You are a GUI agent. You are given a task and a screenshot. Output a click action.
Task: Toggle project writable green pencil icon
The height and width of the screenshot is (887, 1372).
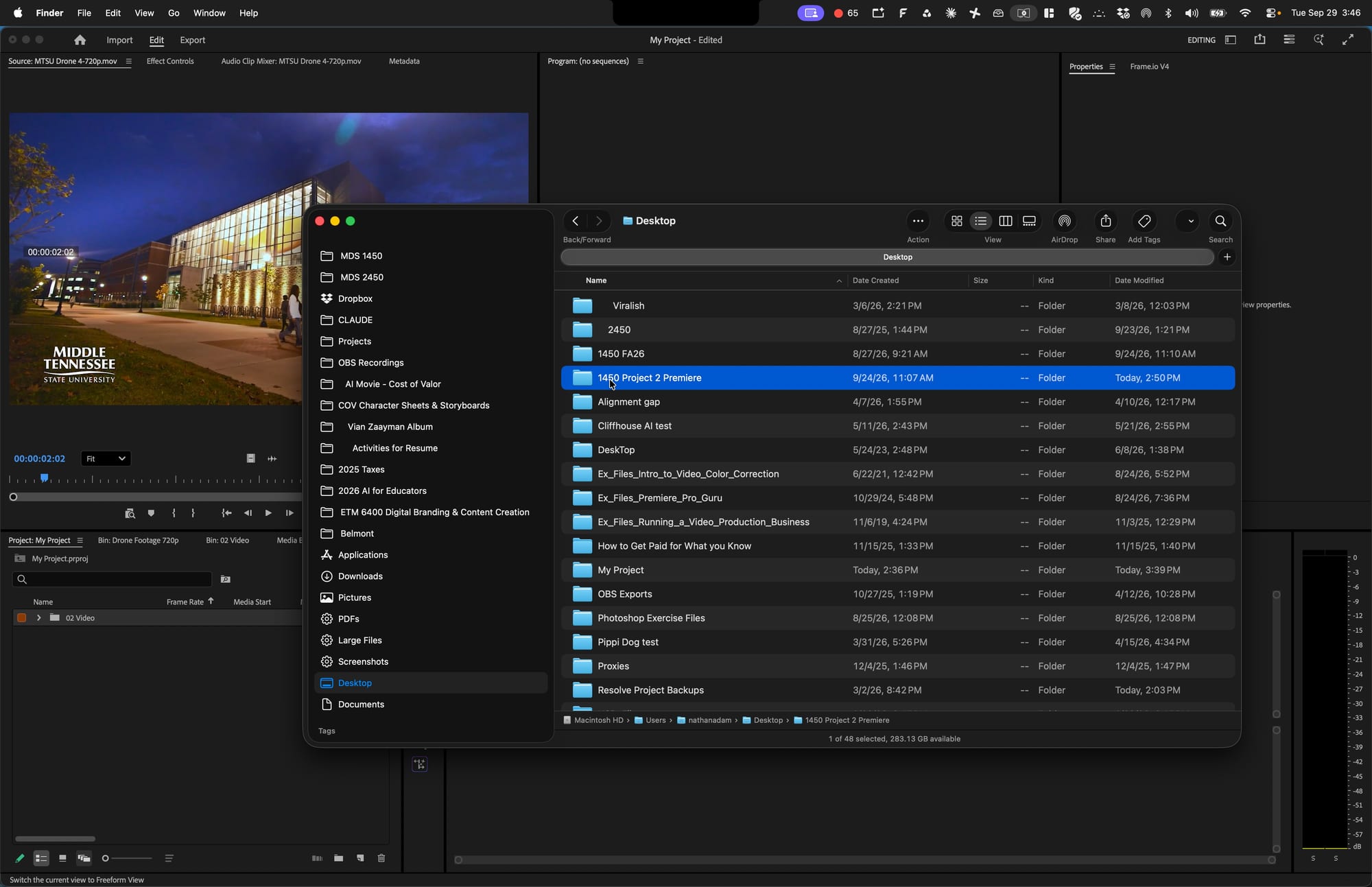tap(20, 858)
